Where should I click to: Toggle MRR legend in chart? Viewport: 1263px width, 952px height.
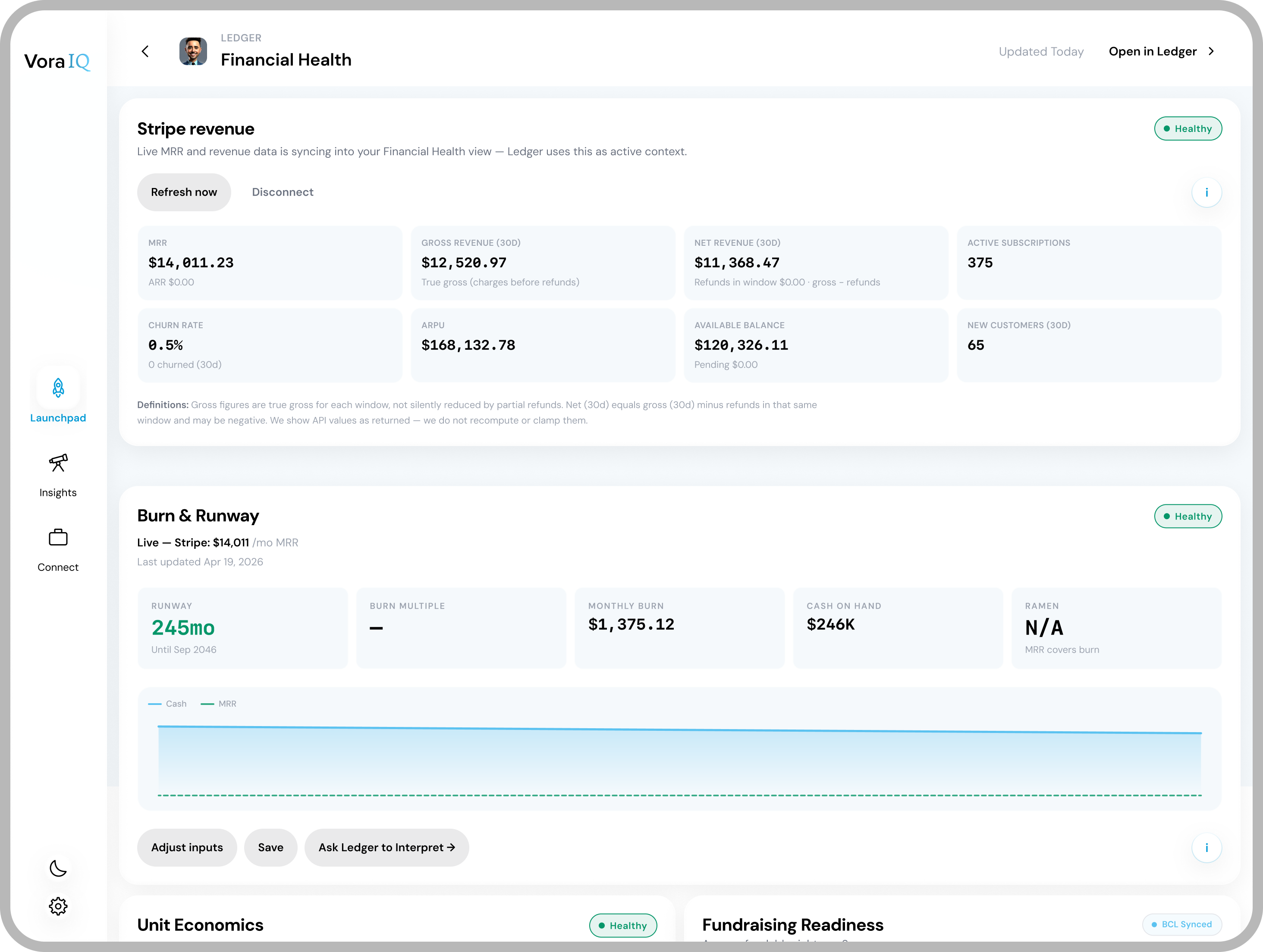219,704
